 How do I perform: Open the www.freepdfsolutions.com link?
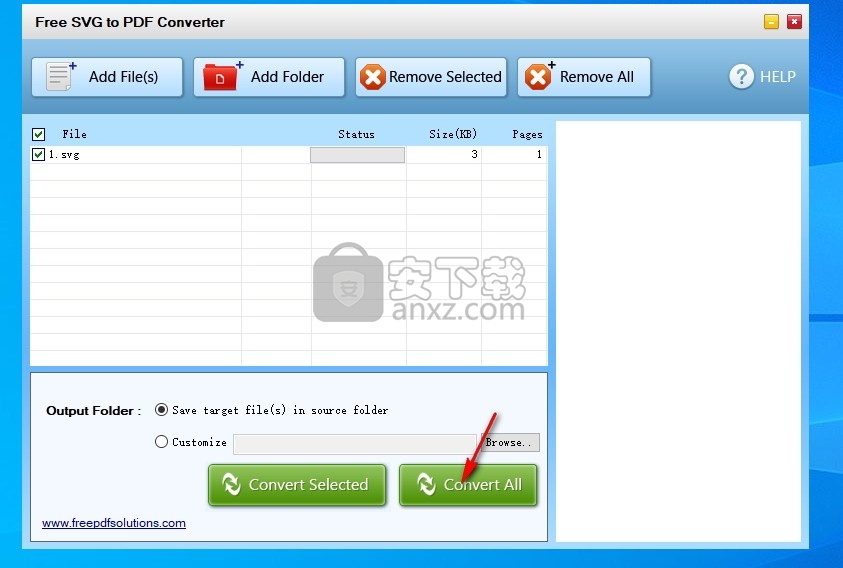point(114,523)
